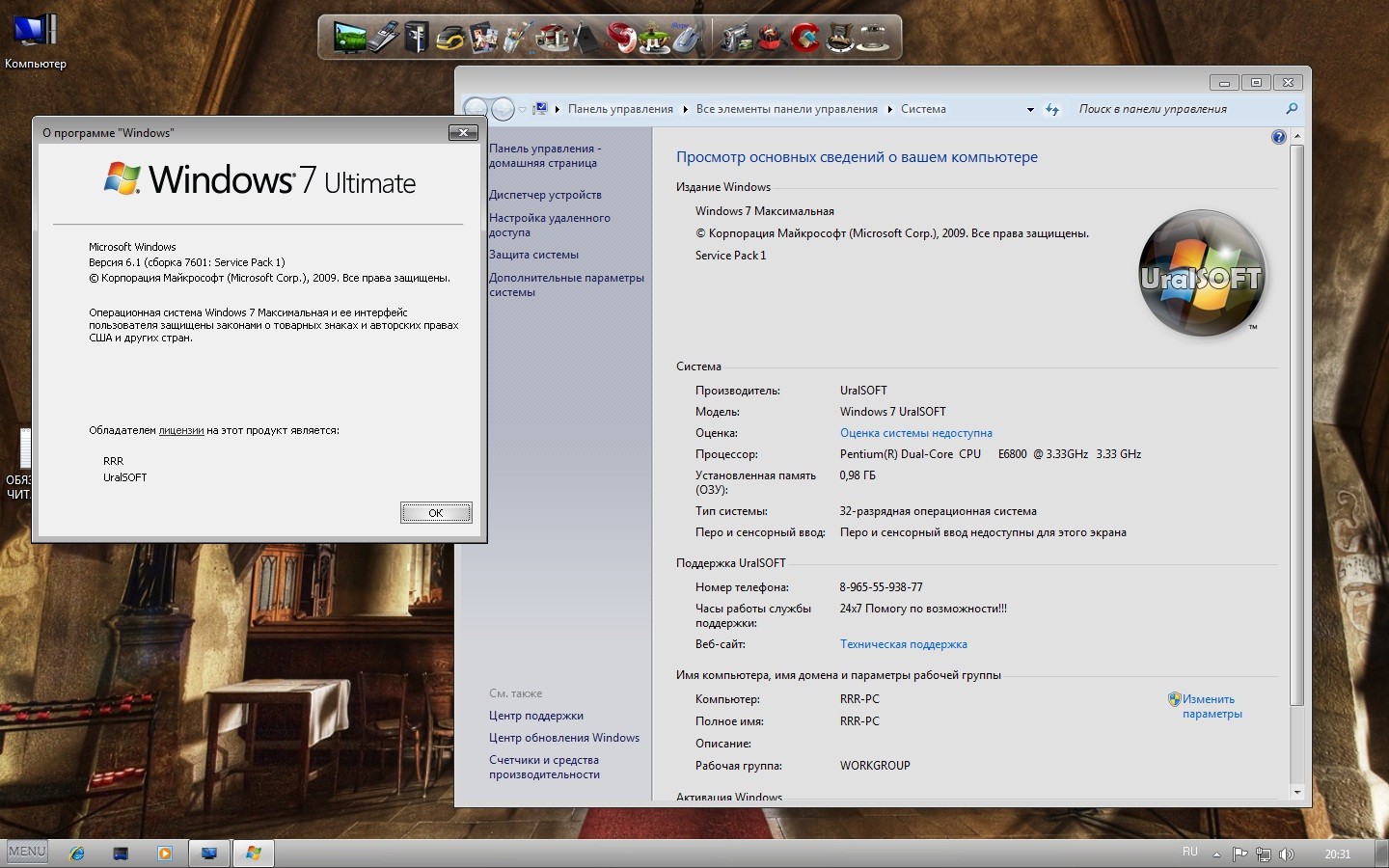Click the Система breadcrumb segment
The image size is (1389, 868).
point(923,109)
